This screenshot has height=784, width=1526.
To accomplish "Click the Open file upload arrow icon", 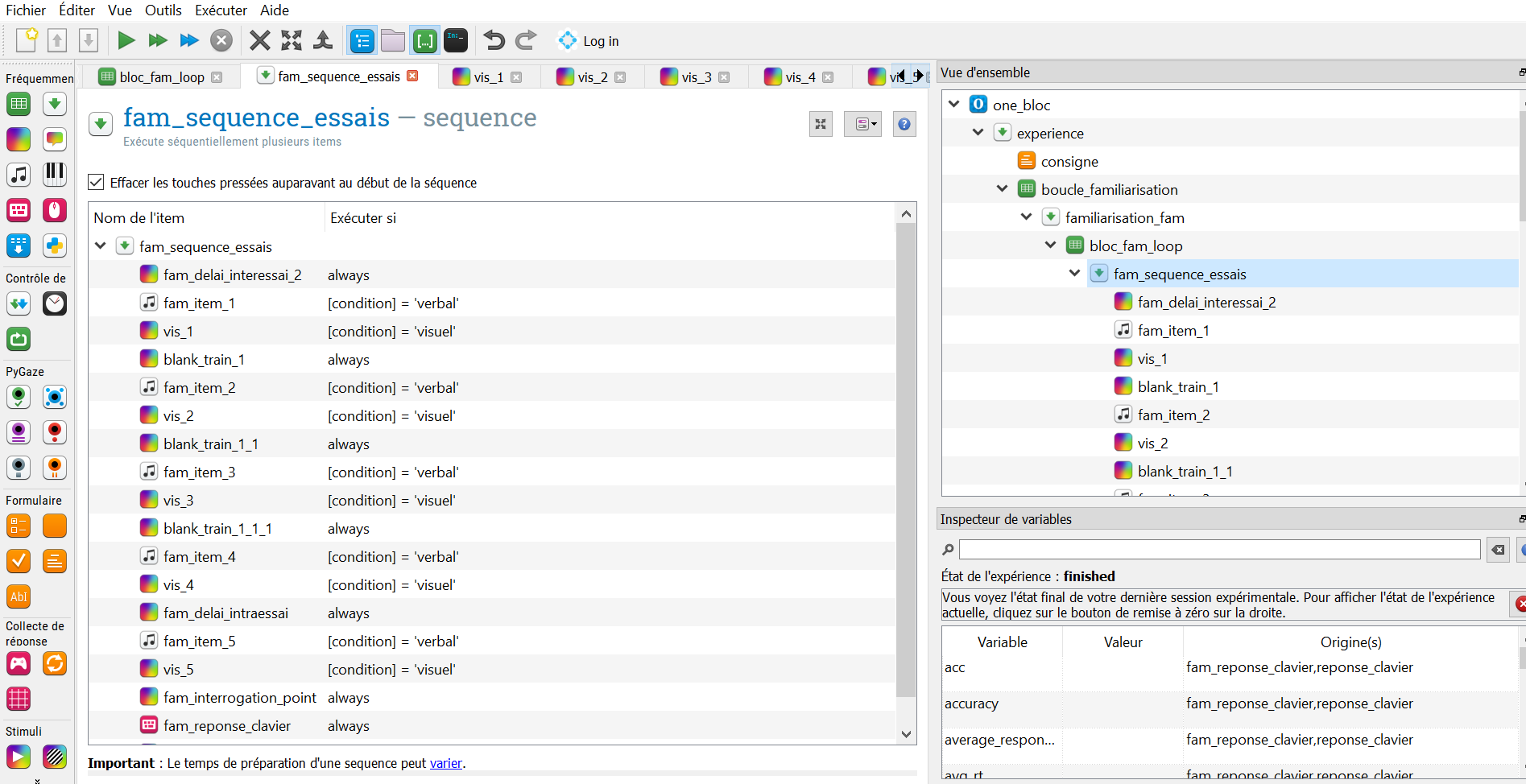I will pos(57,40).
